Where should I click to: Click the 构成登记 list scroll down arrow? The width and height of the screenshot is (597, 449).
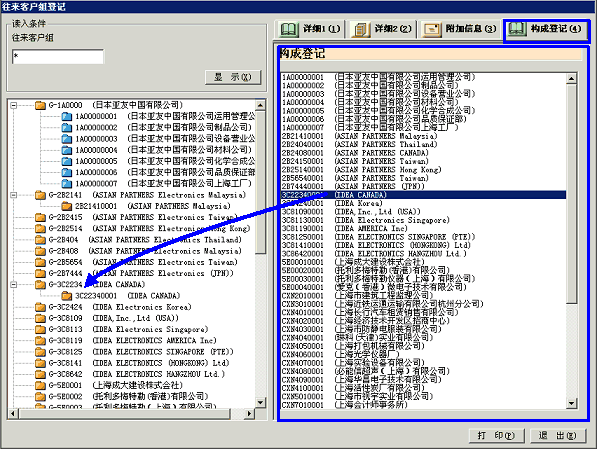(571, 403)
